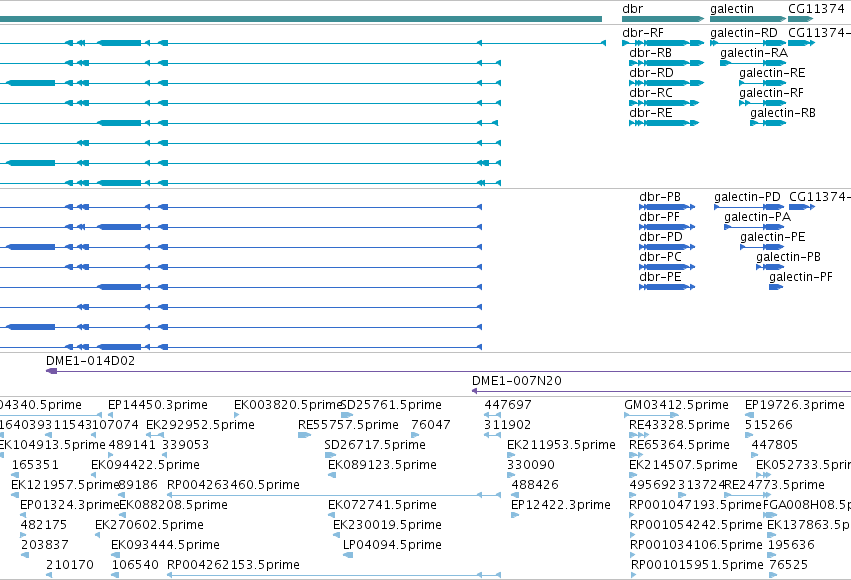Select feature 447697
Screen dimensions: 851x580
click(x=508, y=405)
